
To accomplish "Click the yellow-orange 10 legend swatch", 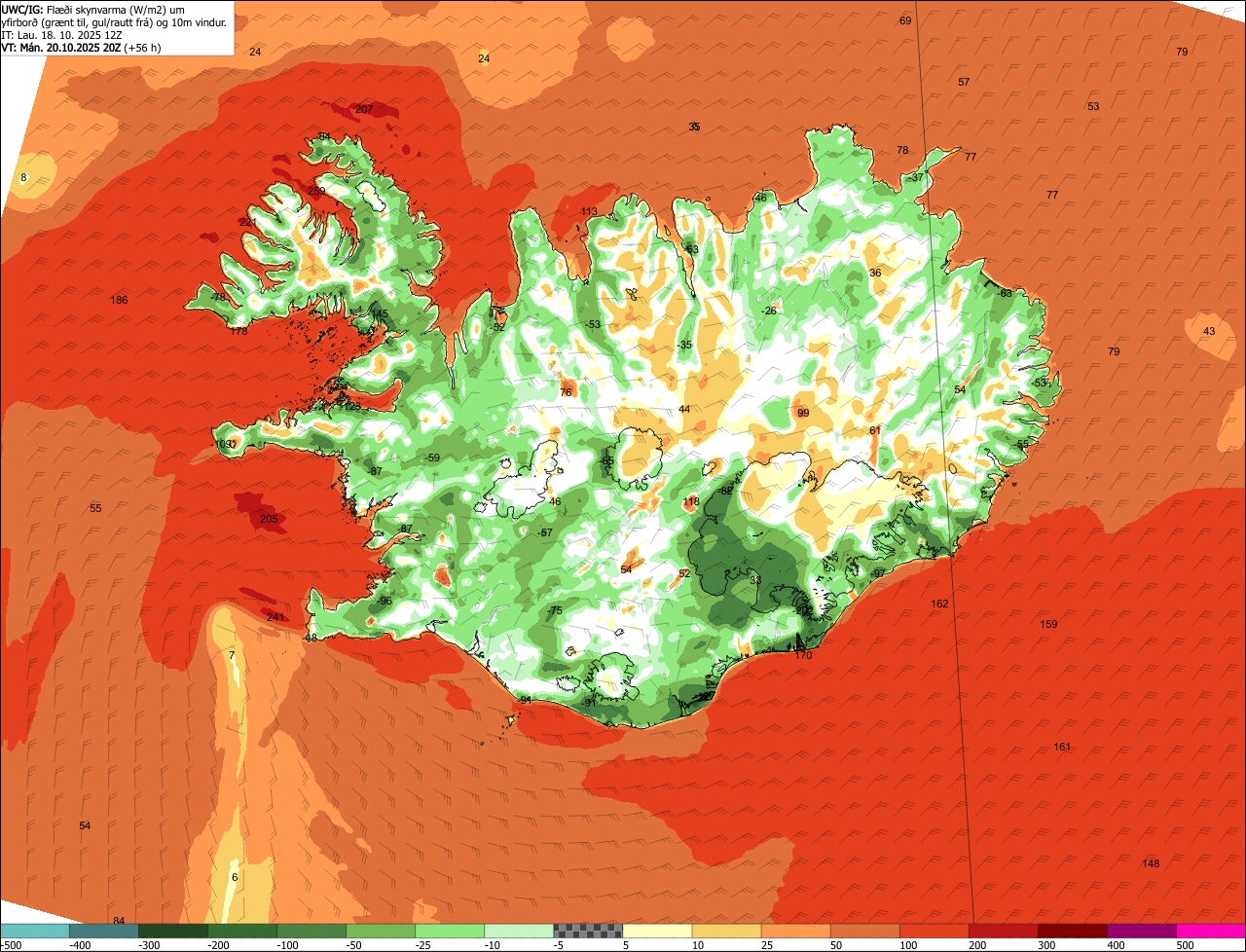I will 726,931.
